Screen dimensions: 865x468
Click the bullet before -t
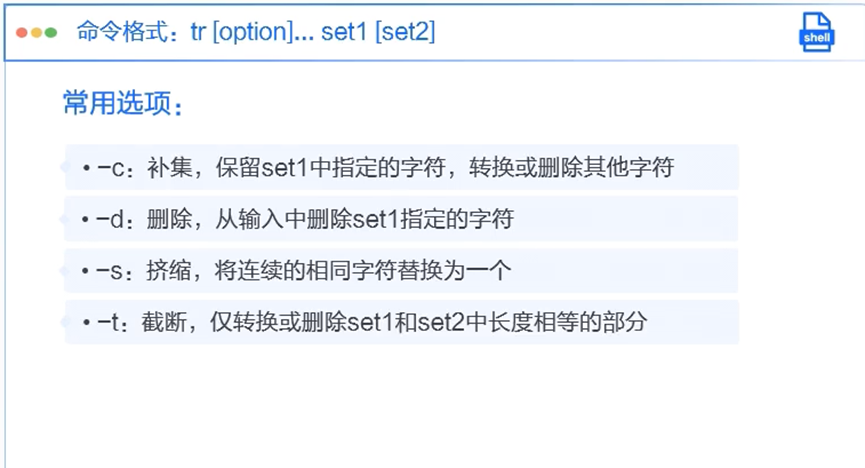coord(86,322)
